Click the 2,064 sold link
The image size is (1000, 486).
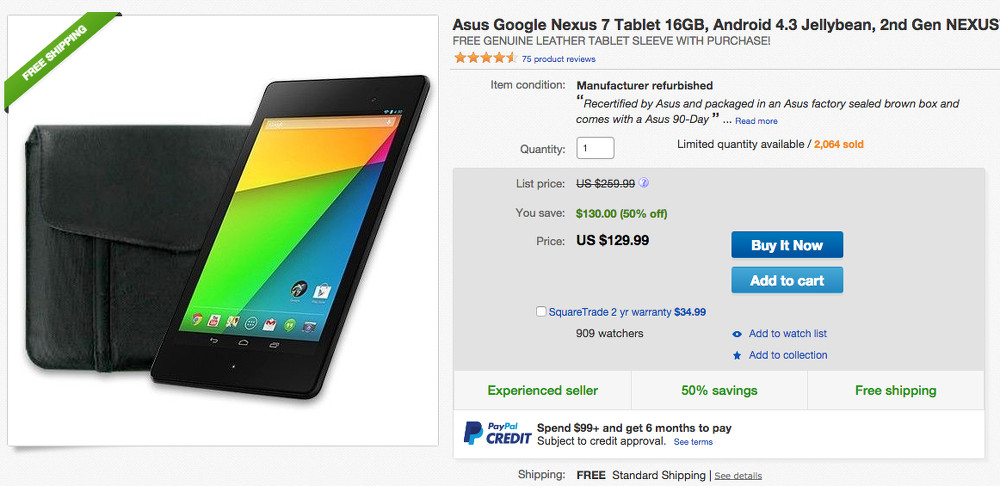[x=839, y=144]
